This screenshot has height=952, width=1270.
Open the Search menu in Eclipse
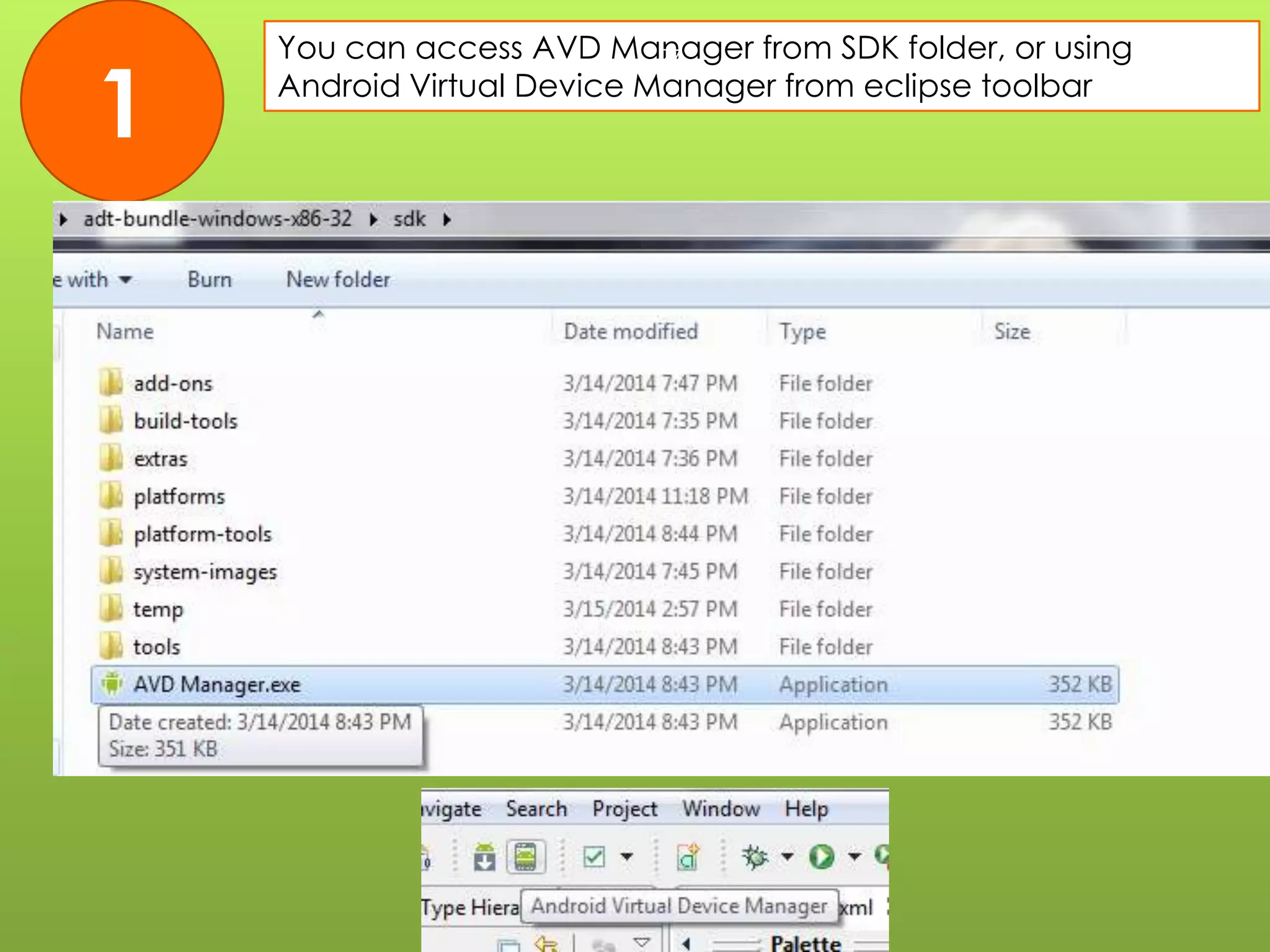(x=536, y=809)
